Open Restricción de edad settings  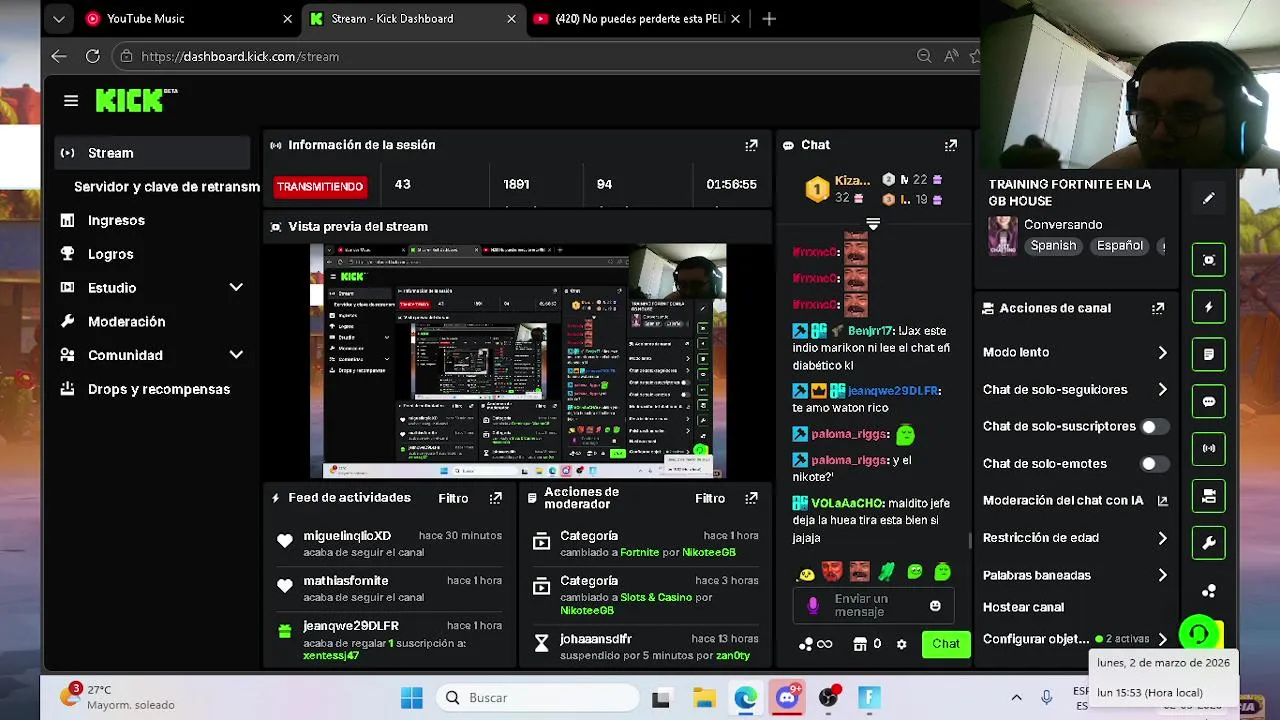pyautogui.click(x=1075, y=538)
